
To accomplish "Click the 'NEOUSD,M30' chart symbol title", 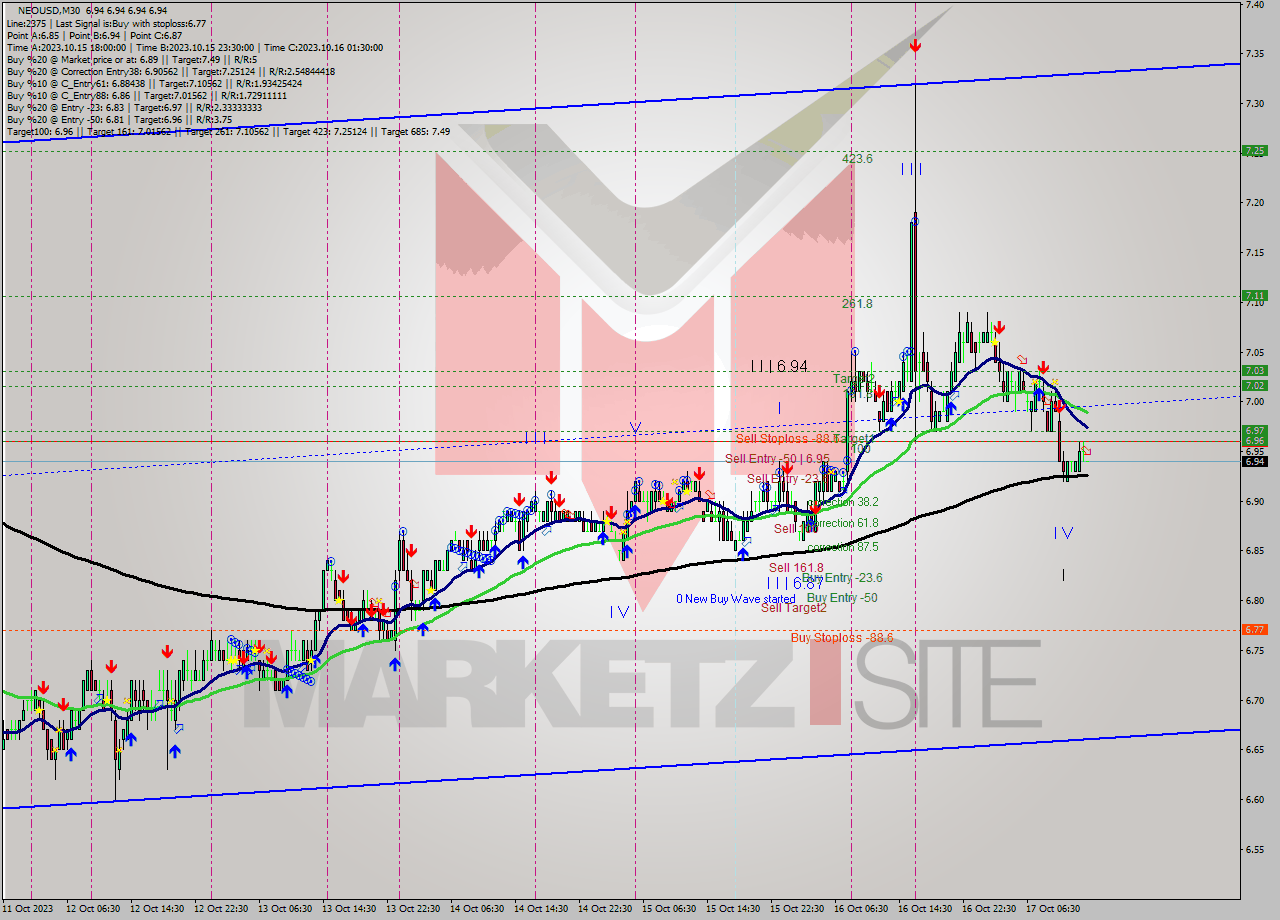I will [47, 10].
